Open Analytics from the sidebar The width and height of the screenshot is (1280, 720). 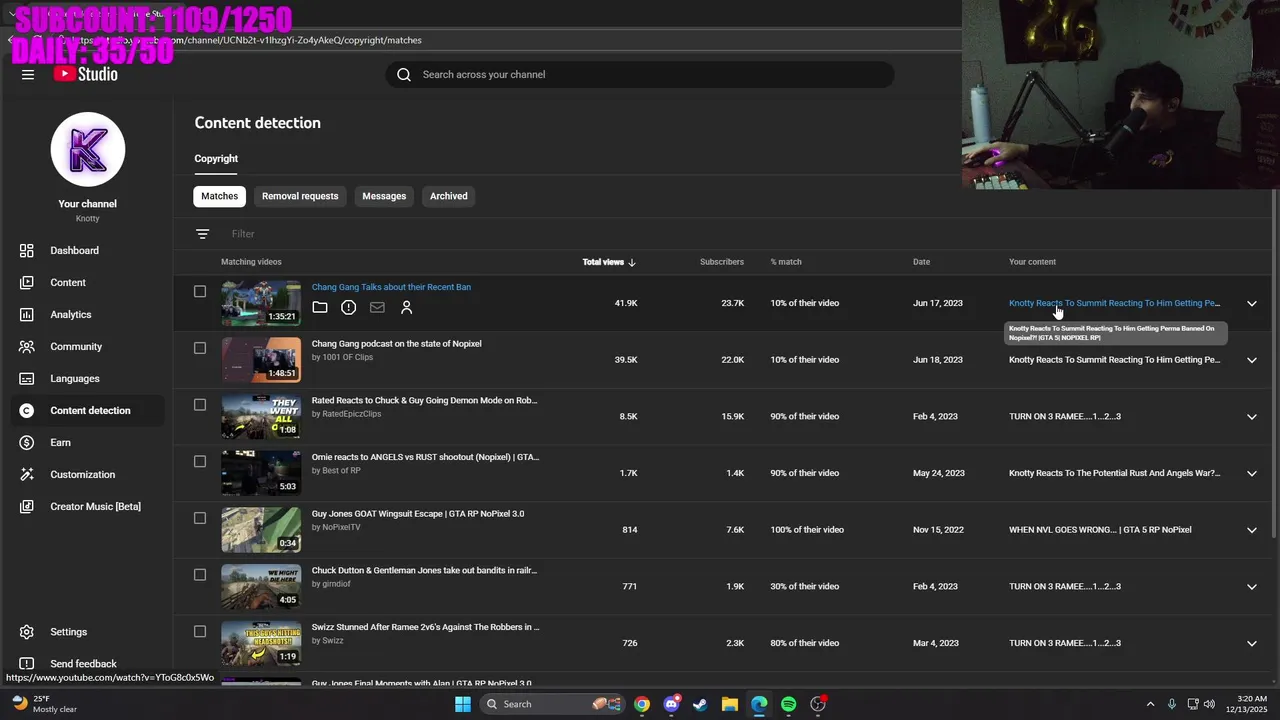coord(87,314)
